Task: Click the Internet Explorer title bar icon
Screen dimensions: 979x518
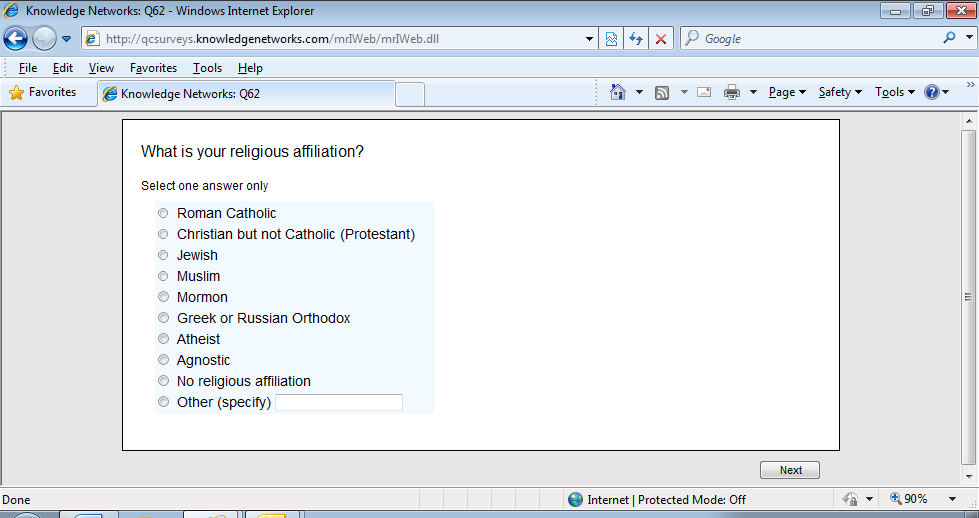Action: 11,10
